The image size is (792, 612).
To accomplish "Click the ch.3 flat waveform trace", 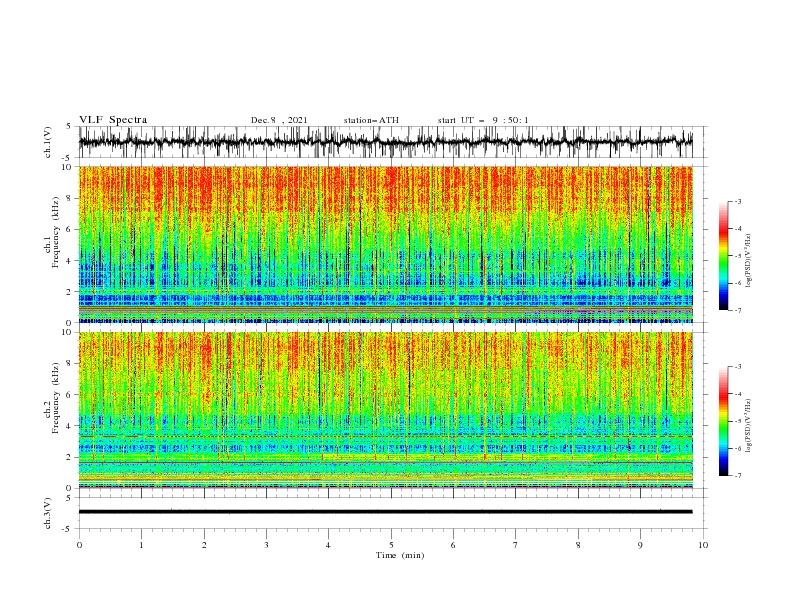I will (x=386, y=512).
